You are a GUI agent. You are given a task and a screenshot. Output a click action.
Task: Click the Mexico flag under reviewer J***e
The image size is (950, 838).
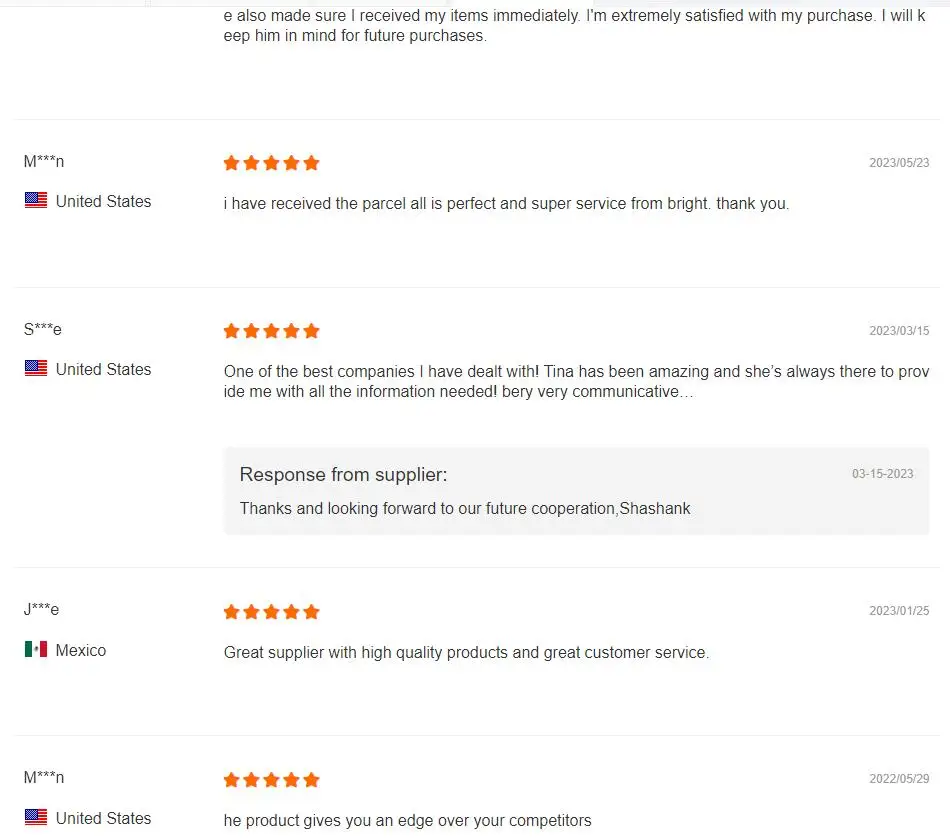[x=36, y=650]
